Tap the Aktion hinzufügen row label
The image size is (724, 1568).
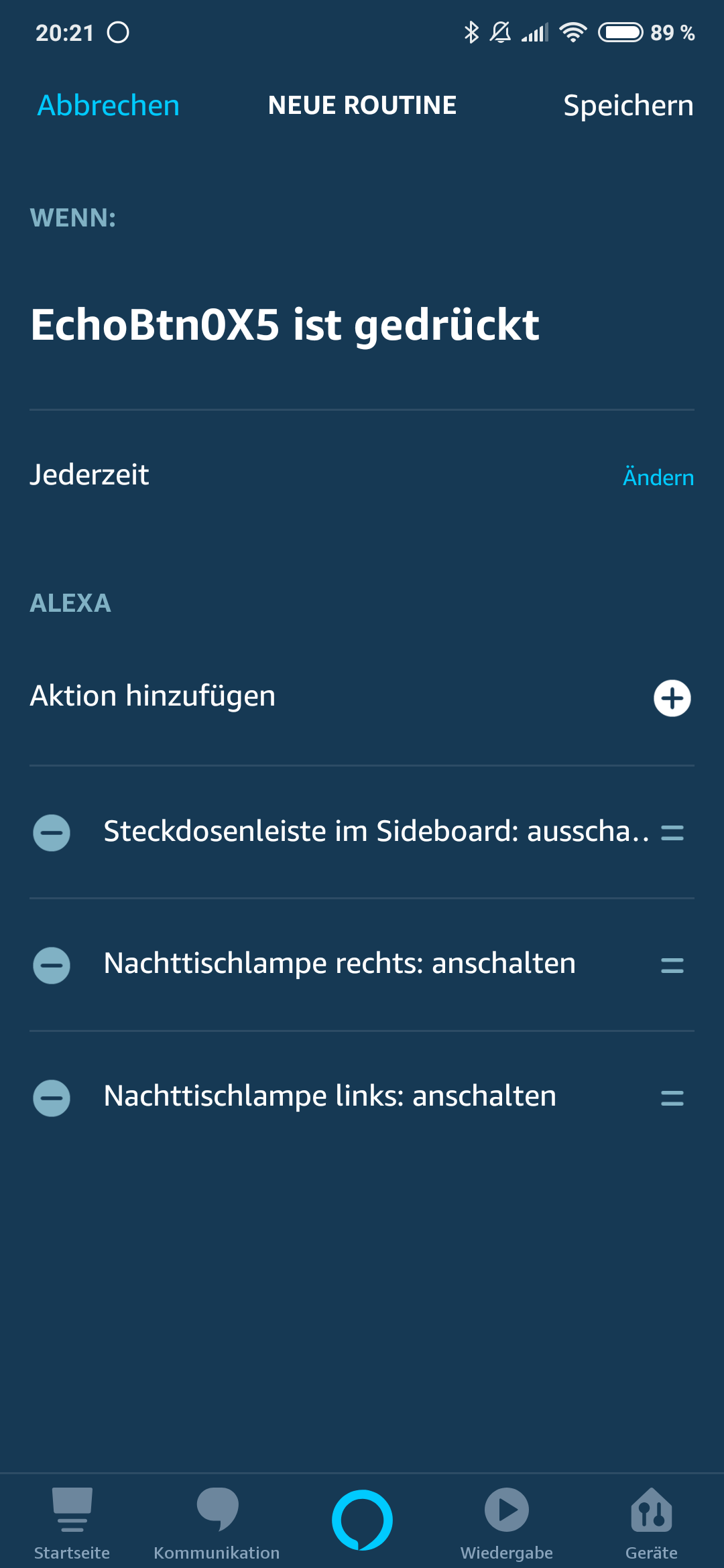[153, 696]
